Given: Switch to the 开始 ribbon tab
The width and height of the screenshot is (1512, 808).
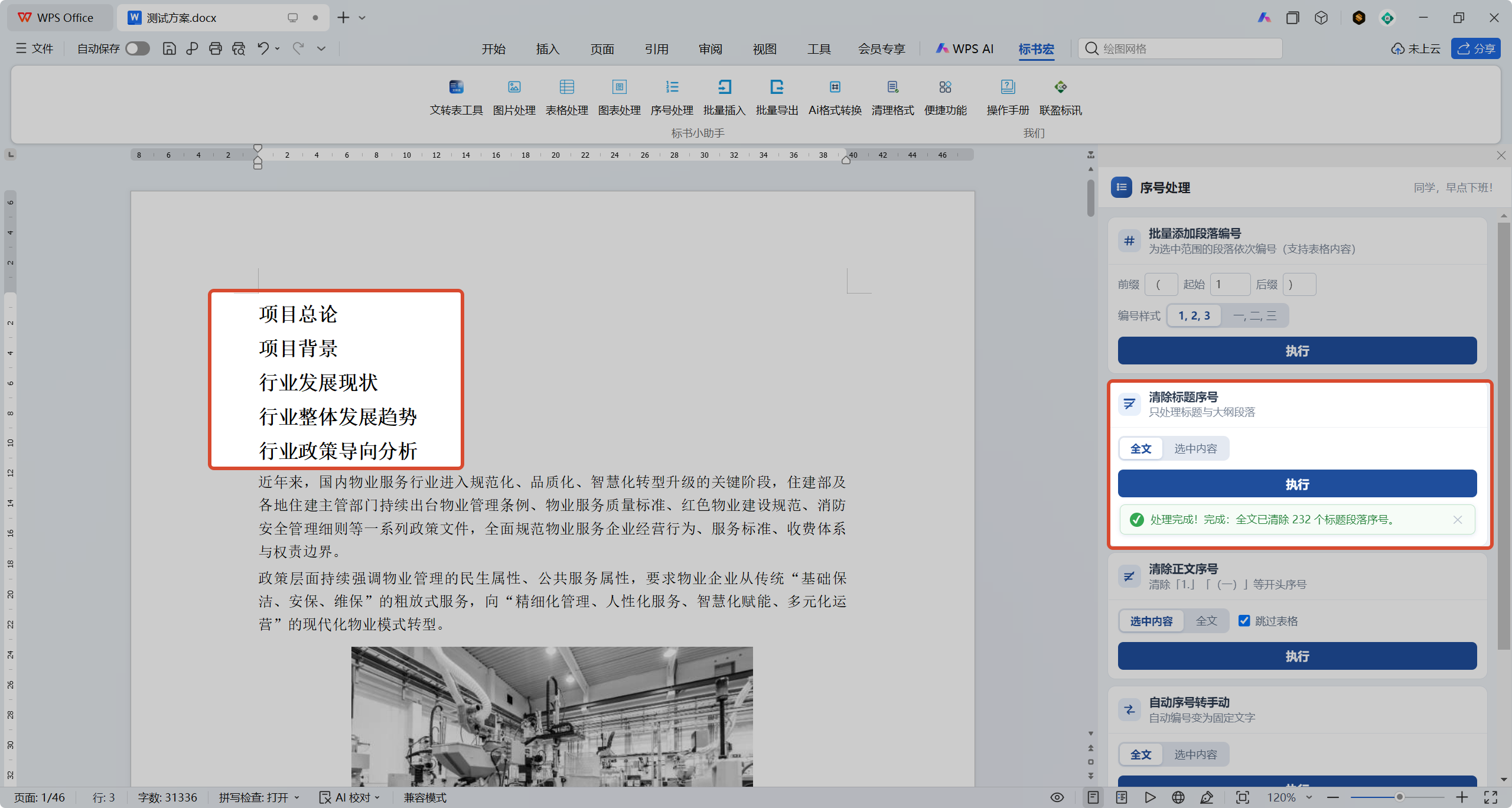Looking at the screenshot, I should tap(493, 49).
